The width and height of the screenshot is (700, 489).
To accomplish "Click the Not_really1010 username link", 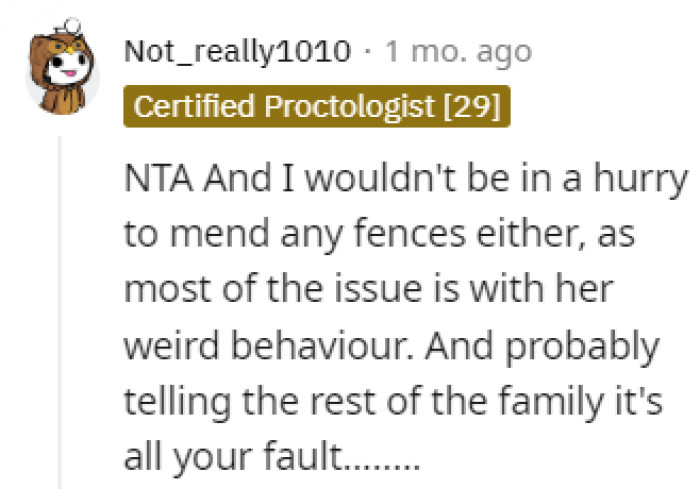I will (x=238, y=52).
